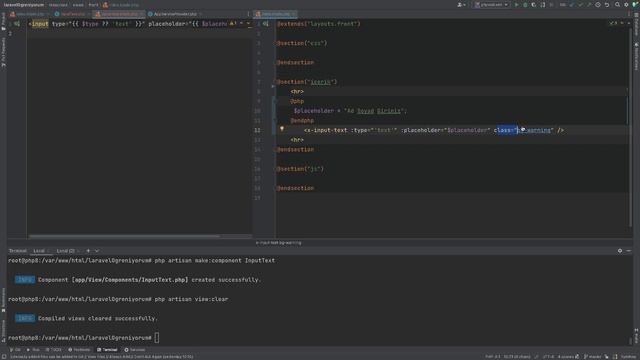Collapse the @section fold on line 7
Screen dimensions: 640x360
[x=275, y=82]
